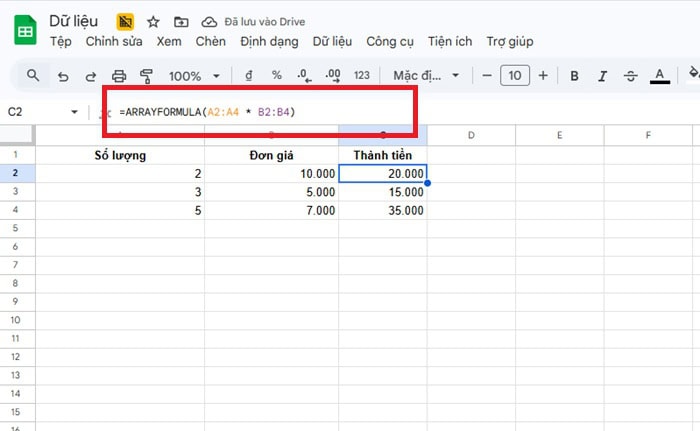The height and width of the screenshot is (431, 700).
Task: Move document using the folder icon
Action: tap(181, 21)
